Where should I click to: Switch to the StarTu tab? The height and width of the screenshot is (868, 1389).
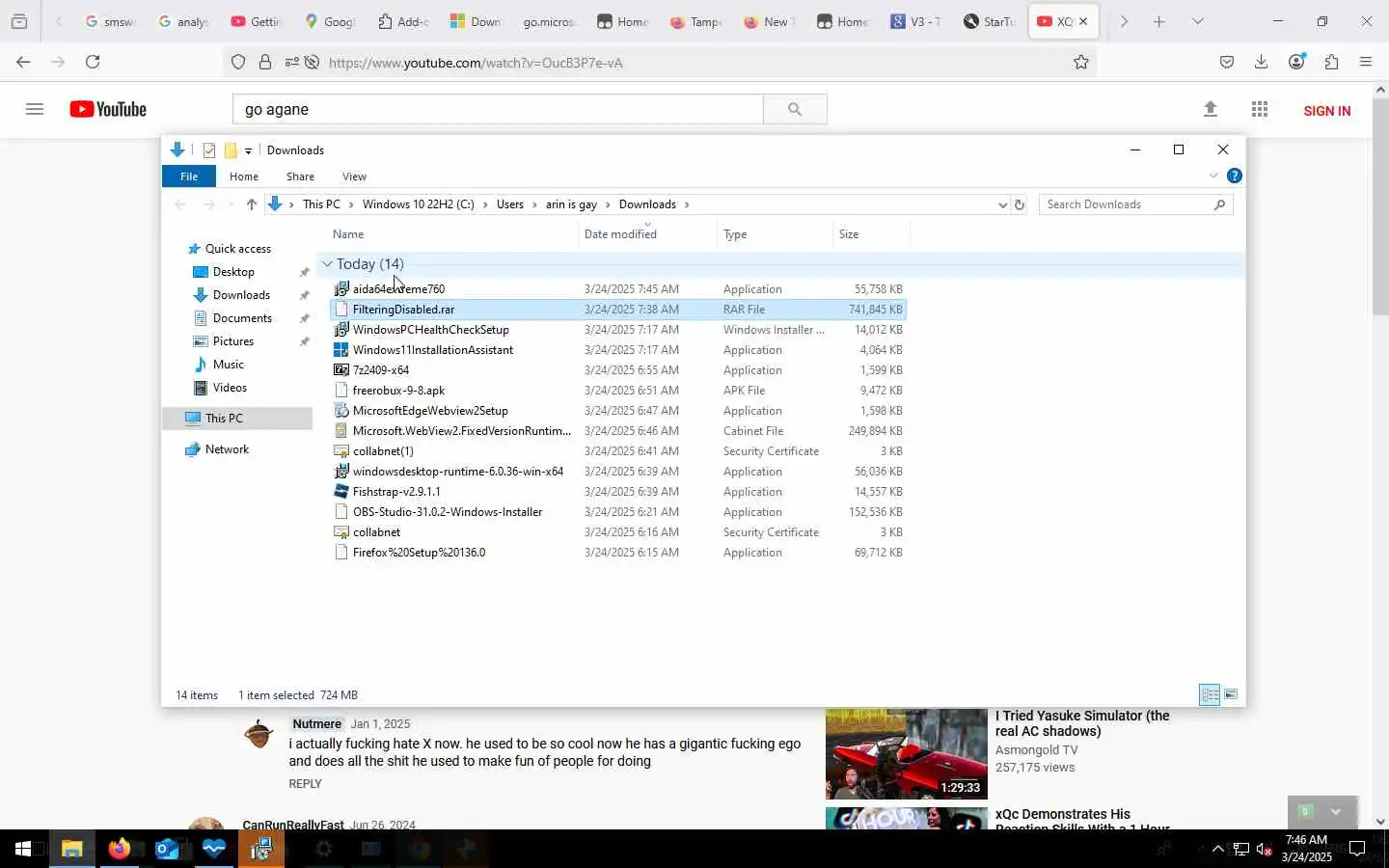coord(989,21)
